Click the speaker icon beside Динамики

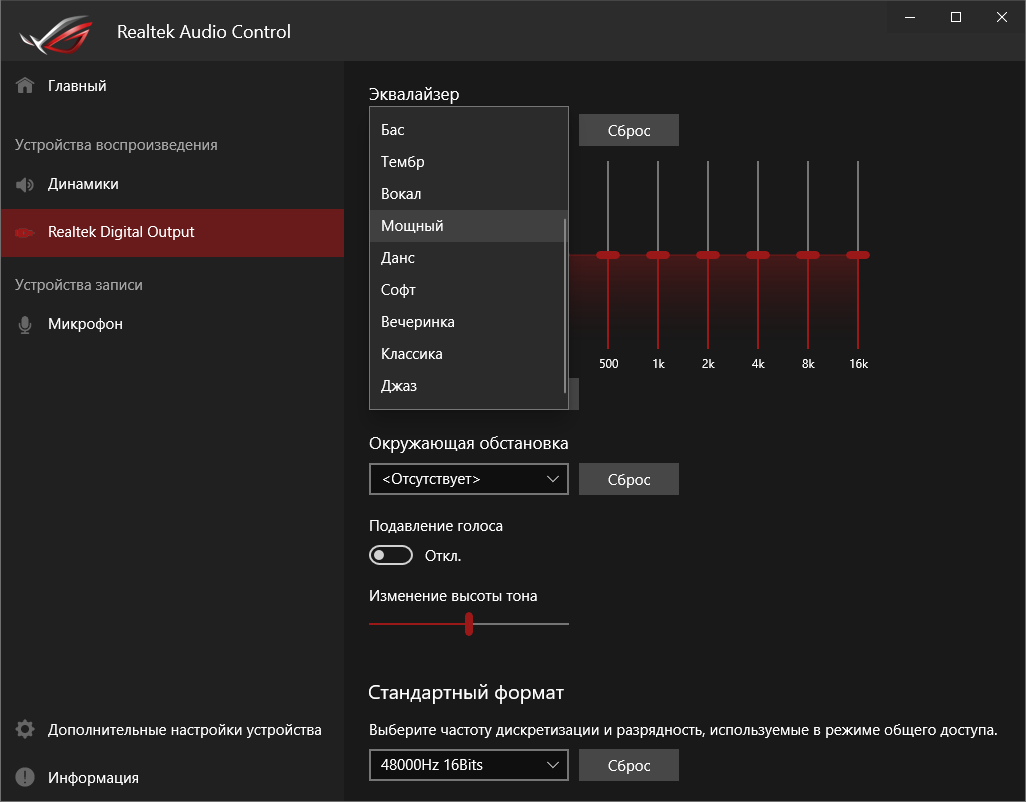25,184
